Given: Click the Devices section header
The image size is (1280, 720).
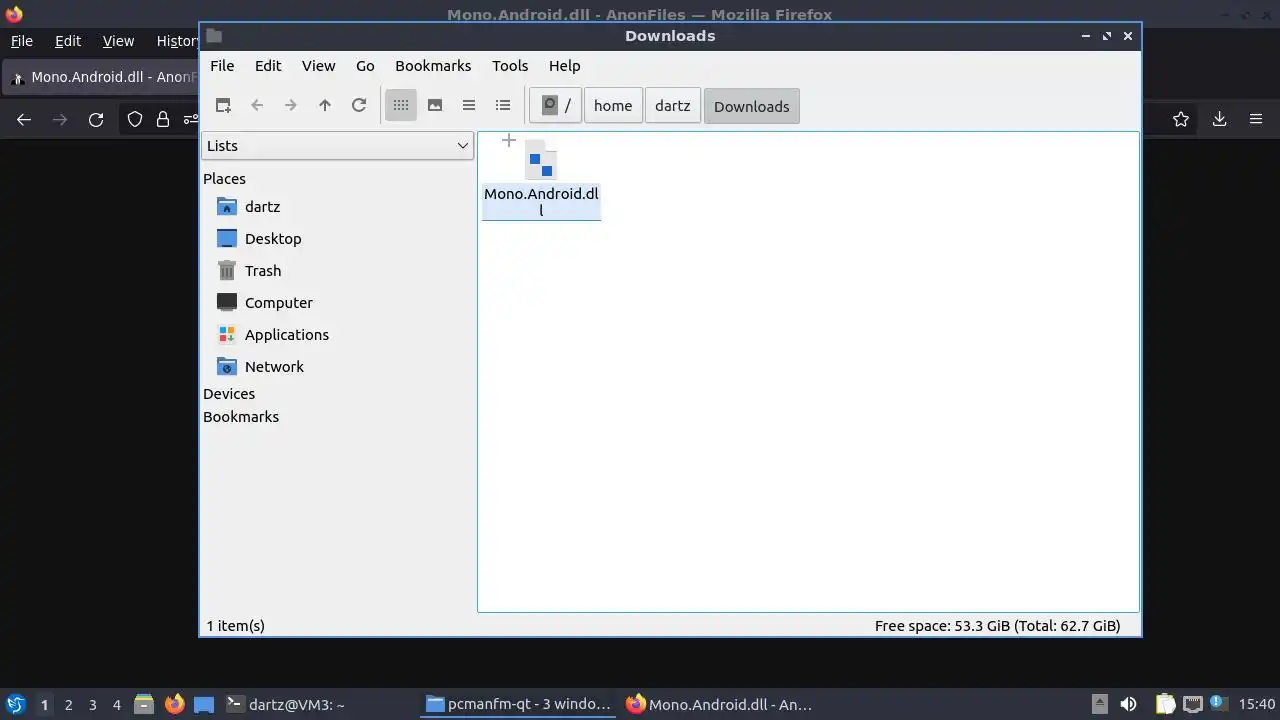Looking at the screenshot, I should click(229, 394).
